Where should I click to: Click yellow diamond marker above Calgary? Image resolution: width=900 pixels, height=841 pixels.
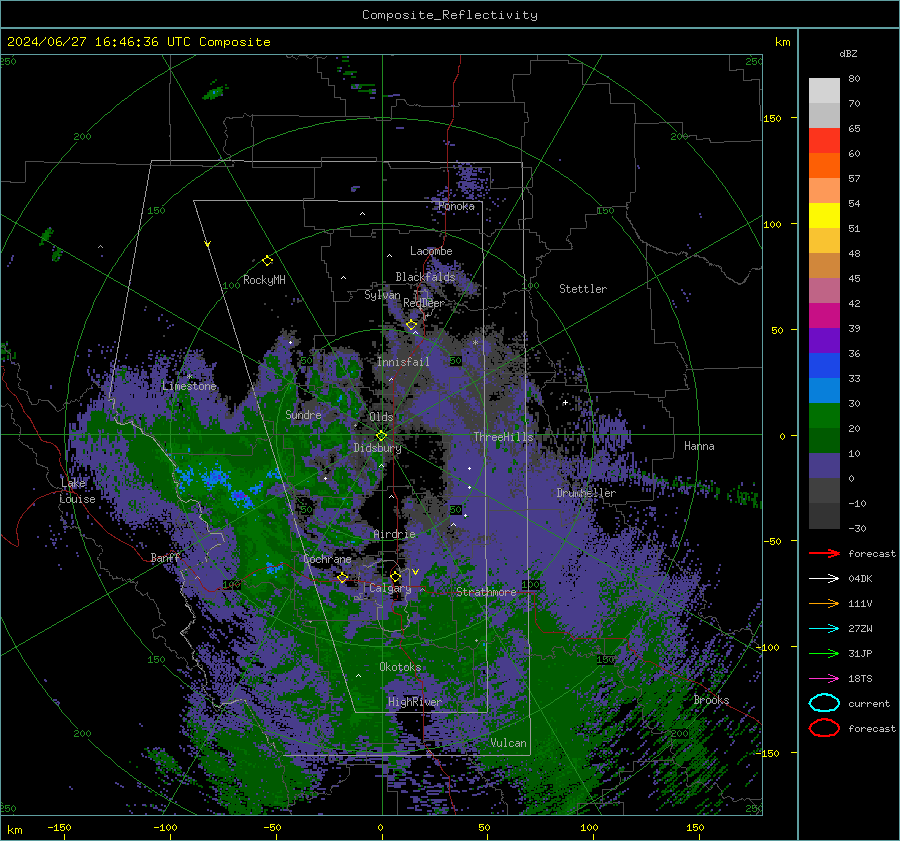point(395,576)
